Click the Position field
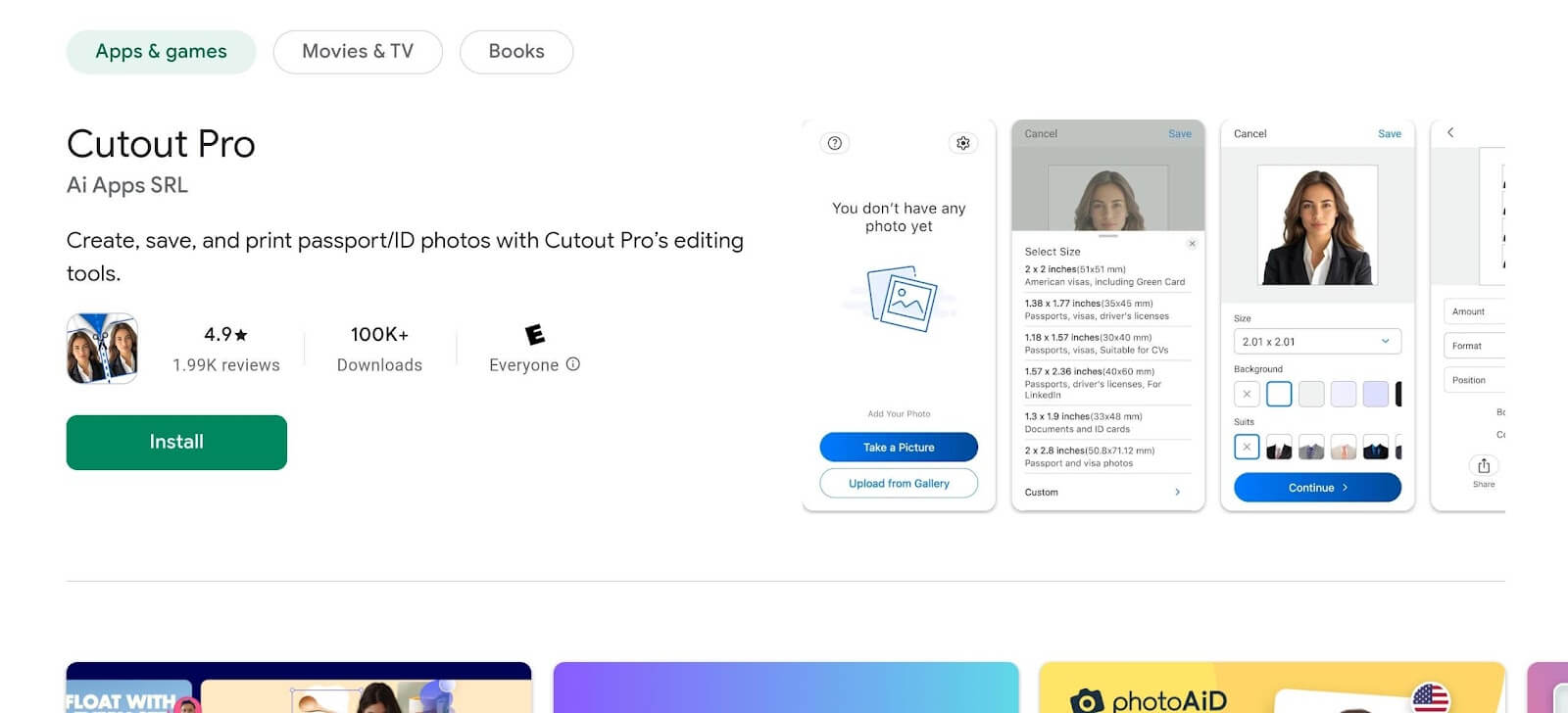 [1474, 380]
